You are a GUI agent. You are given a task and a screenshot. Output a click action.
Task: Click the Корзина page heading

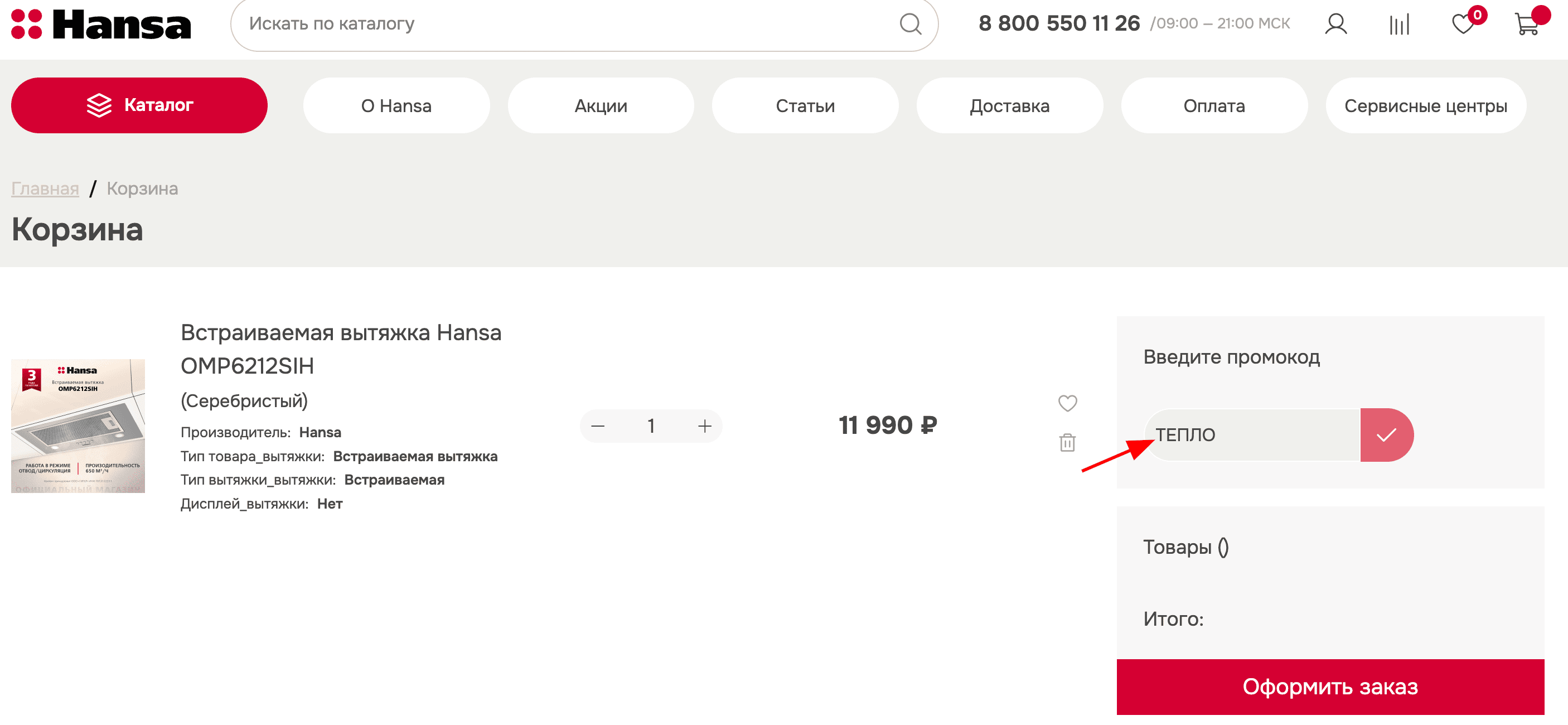click(x=78, y=230)
